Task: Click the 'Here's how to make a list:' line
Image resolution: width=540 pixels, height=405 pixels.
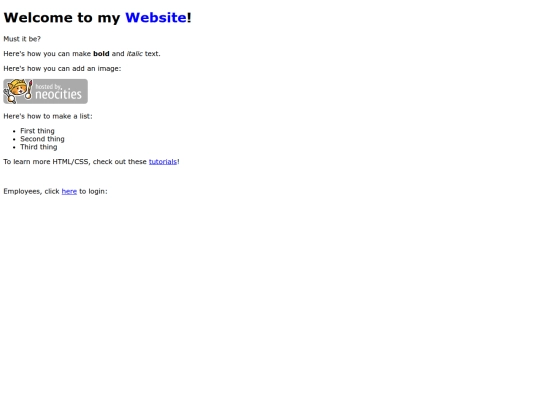Action: tap(48, 116)
